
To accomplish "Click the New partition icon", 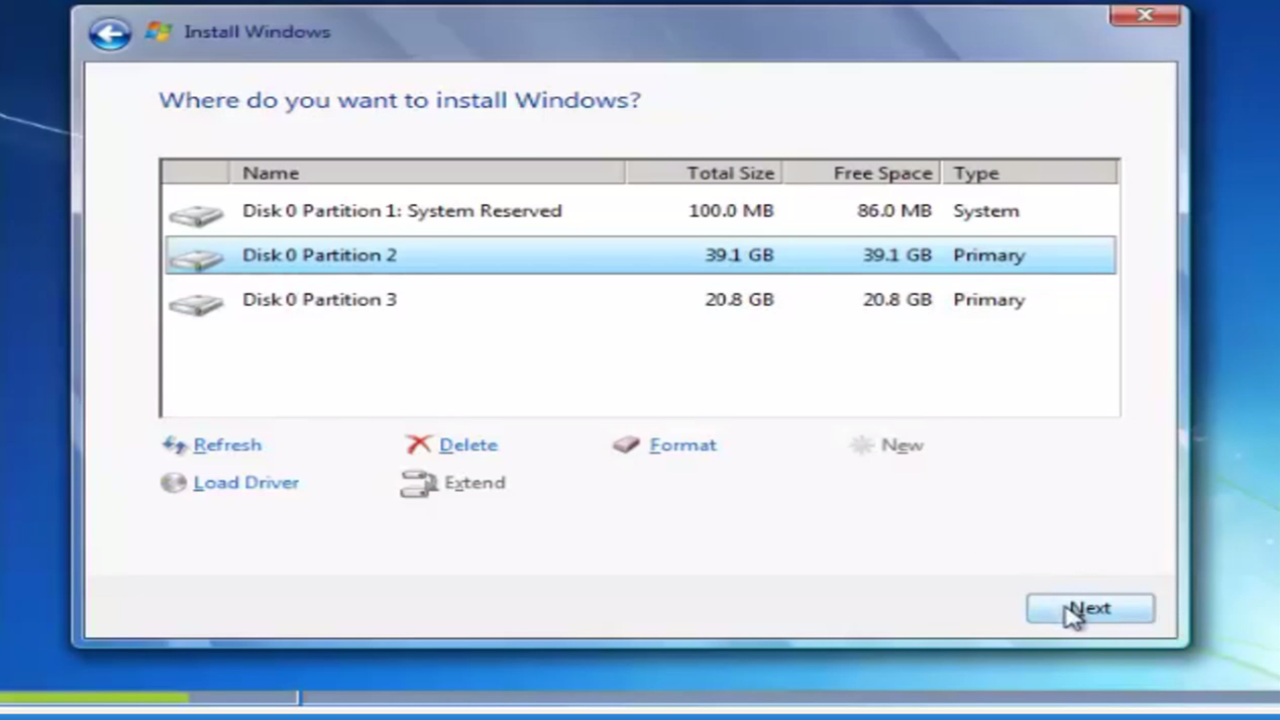I will click(862, 444).
